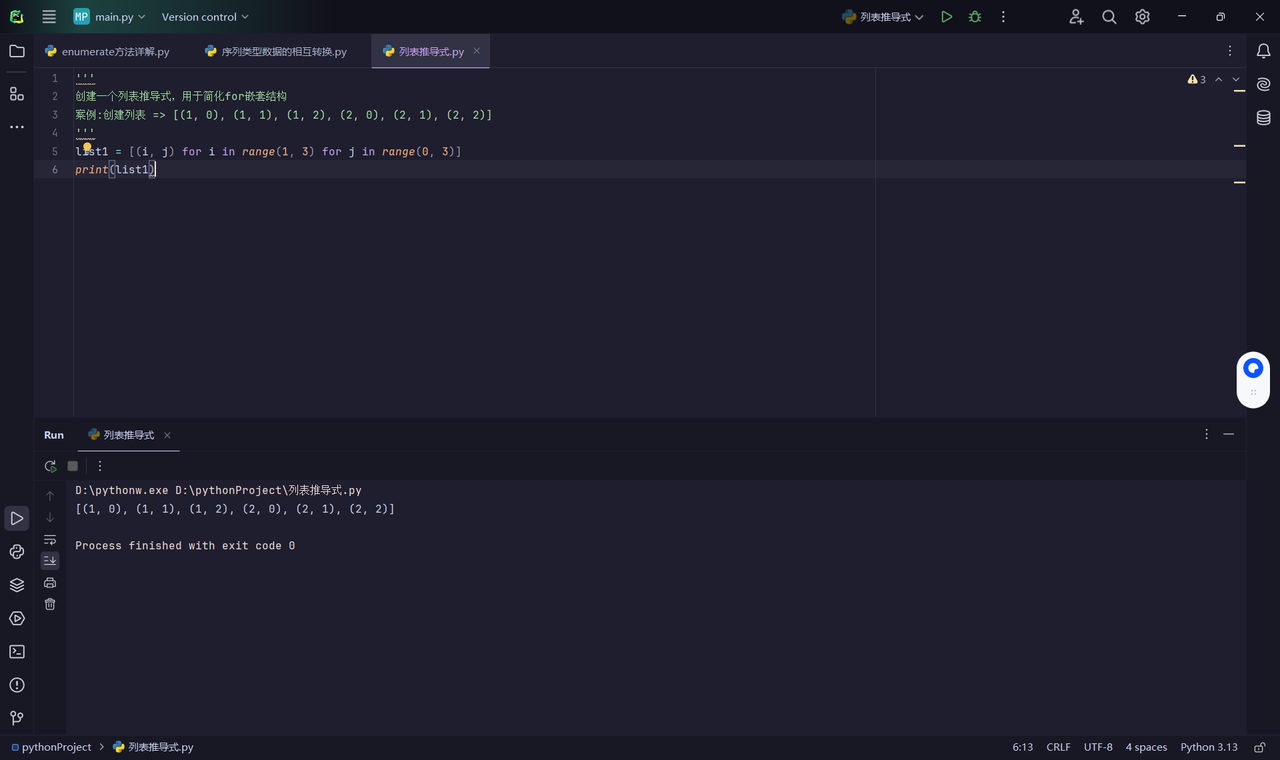The width and height of the screenshot is (1280, 760).
Task: Close the 列表推导式.py editor tab
Action: (x=477, y=51)
